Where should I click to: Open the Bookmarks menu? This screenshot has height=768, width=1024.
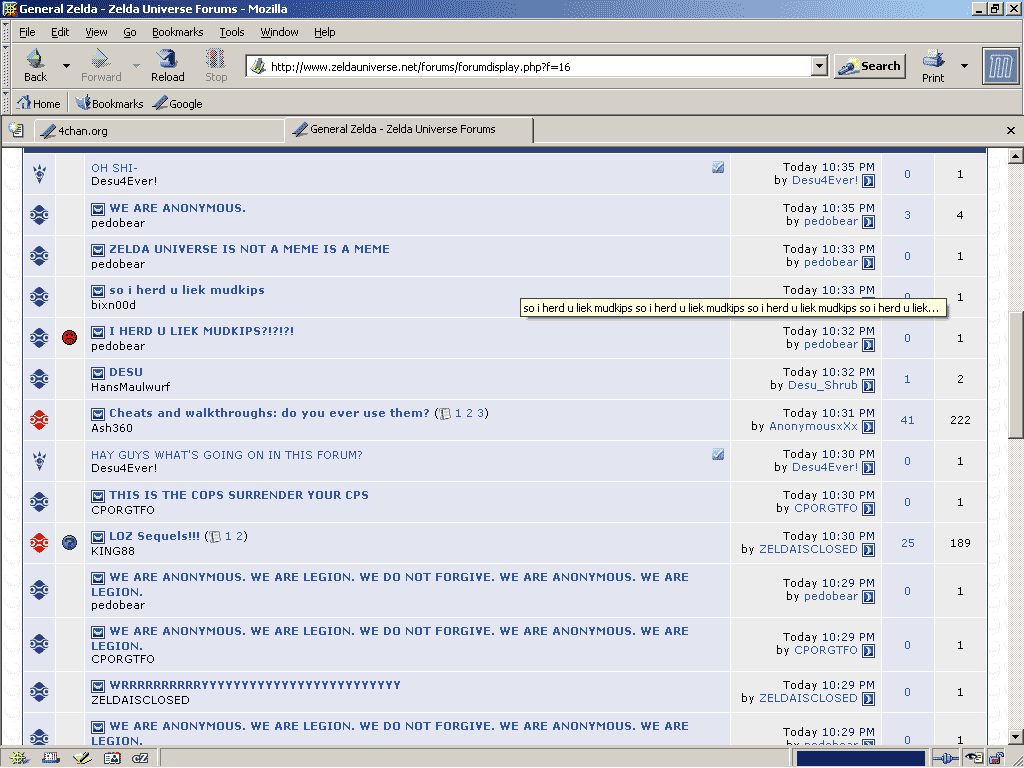tap(178, 32)
